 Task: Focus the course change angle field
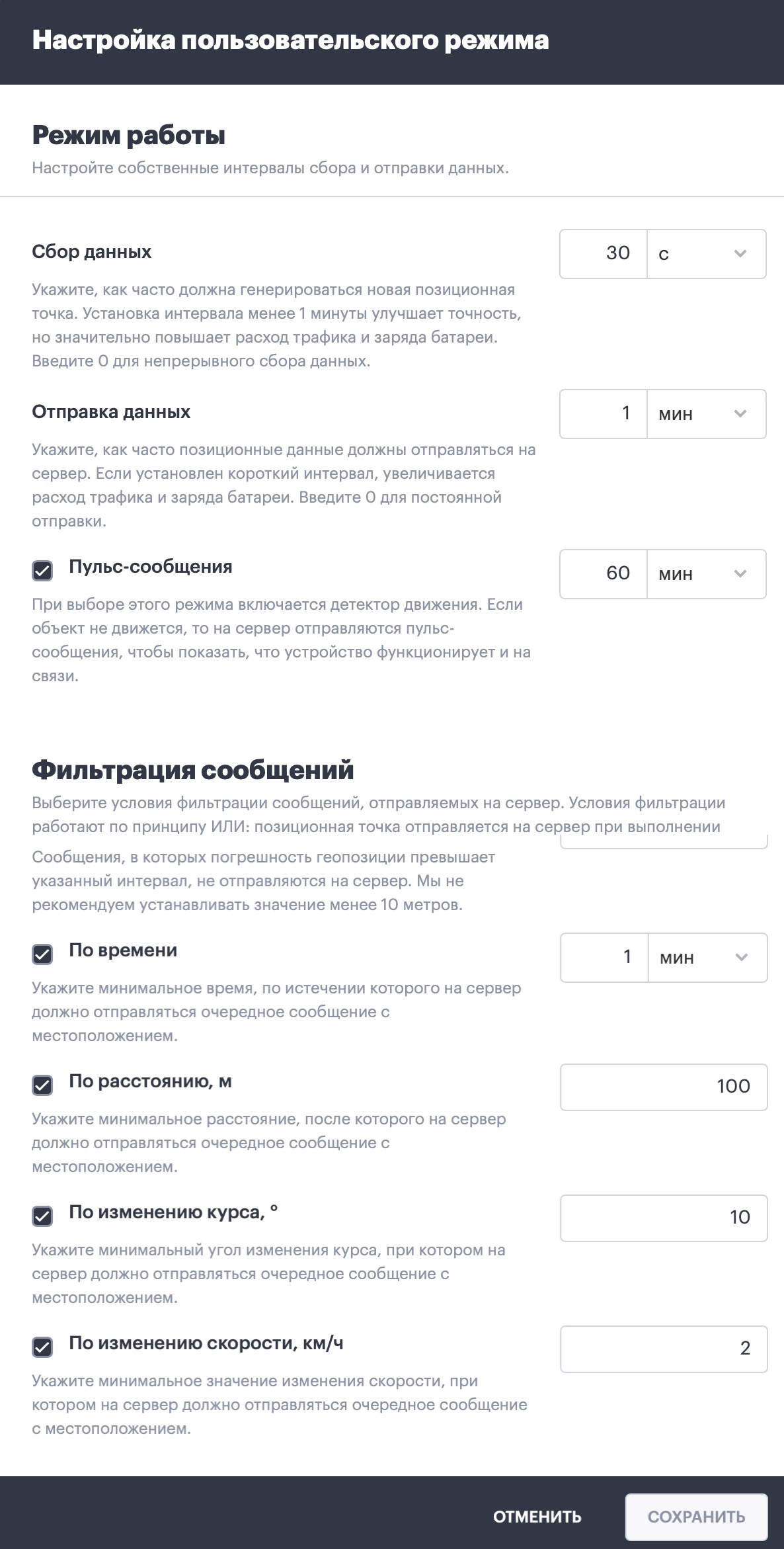tap(663, 1218)
